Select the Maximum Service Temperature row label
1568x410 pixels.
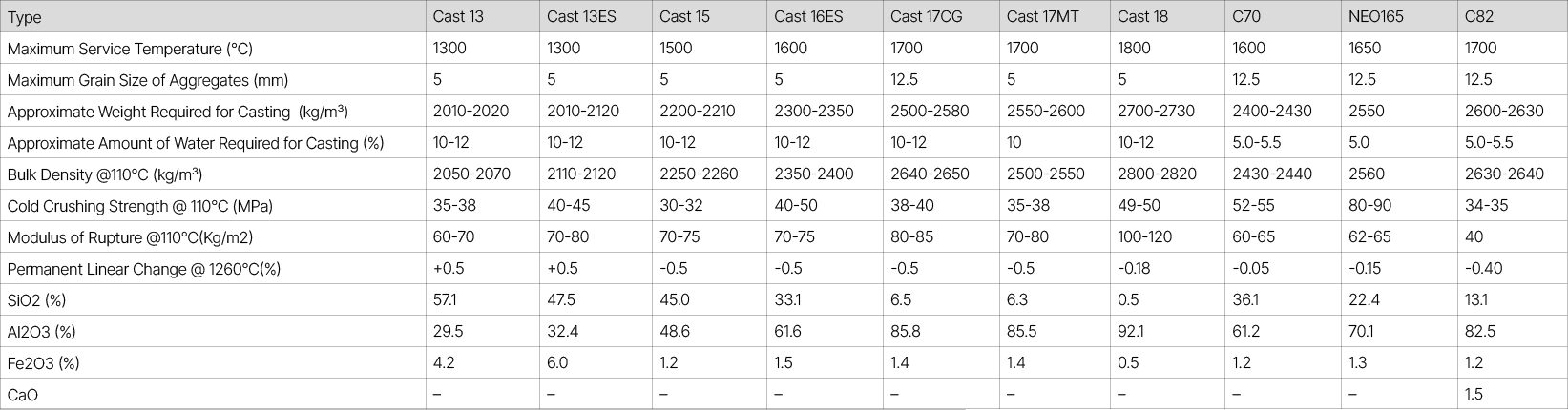(x=130, y=49)
